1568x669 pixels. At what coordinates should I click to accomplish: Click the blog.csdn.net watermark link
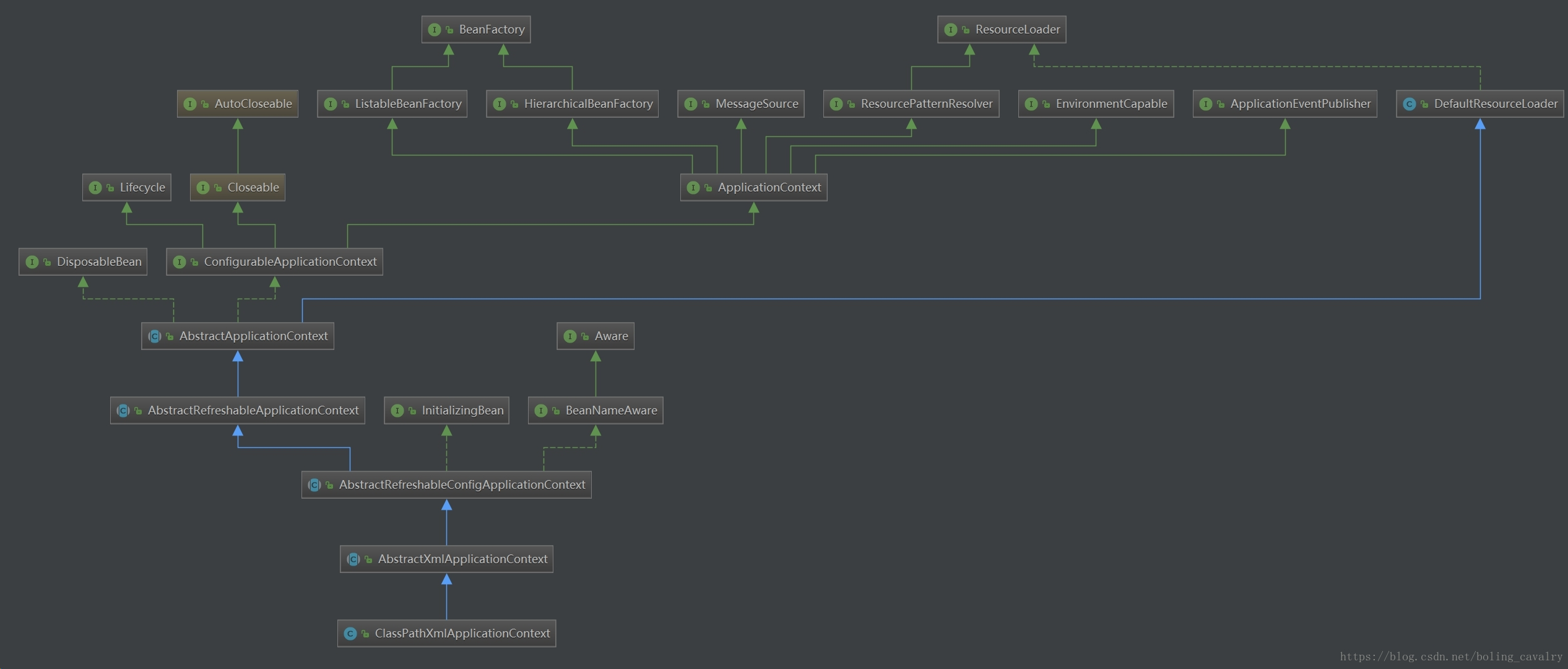[x=1451, y=657]
